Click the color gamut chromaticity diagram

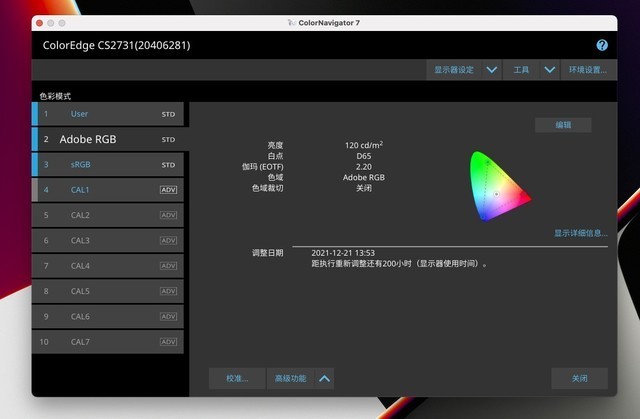500,186
